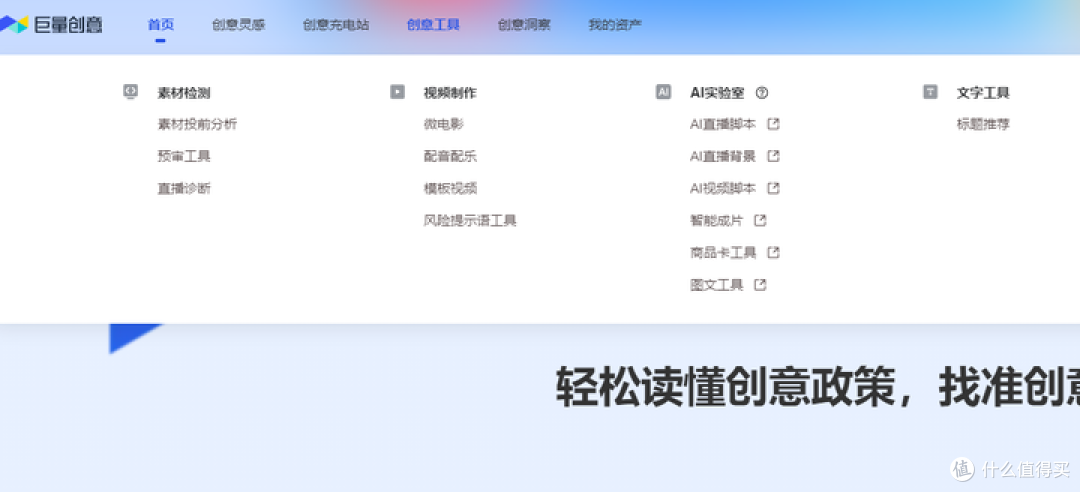Viewport: 1080px width, 492px height.
Task: Click the external-link icon beside 商品卡工具
Action: click(x=773, y=252)
